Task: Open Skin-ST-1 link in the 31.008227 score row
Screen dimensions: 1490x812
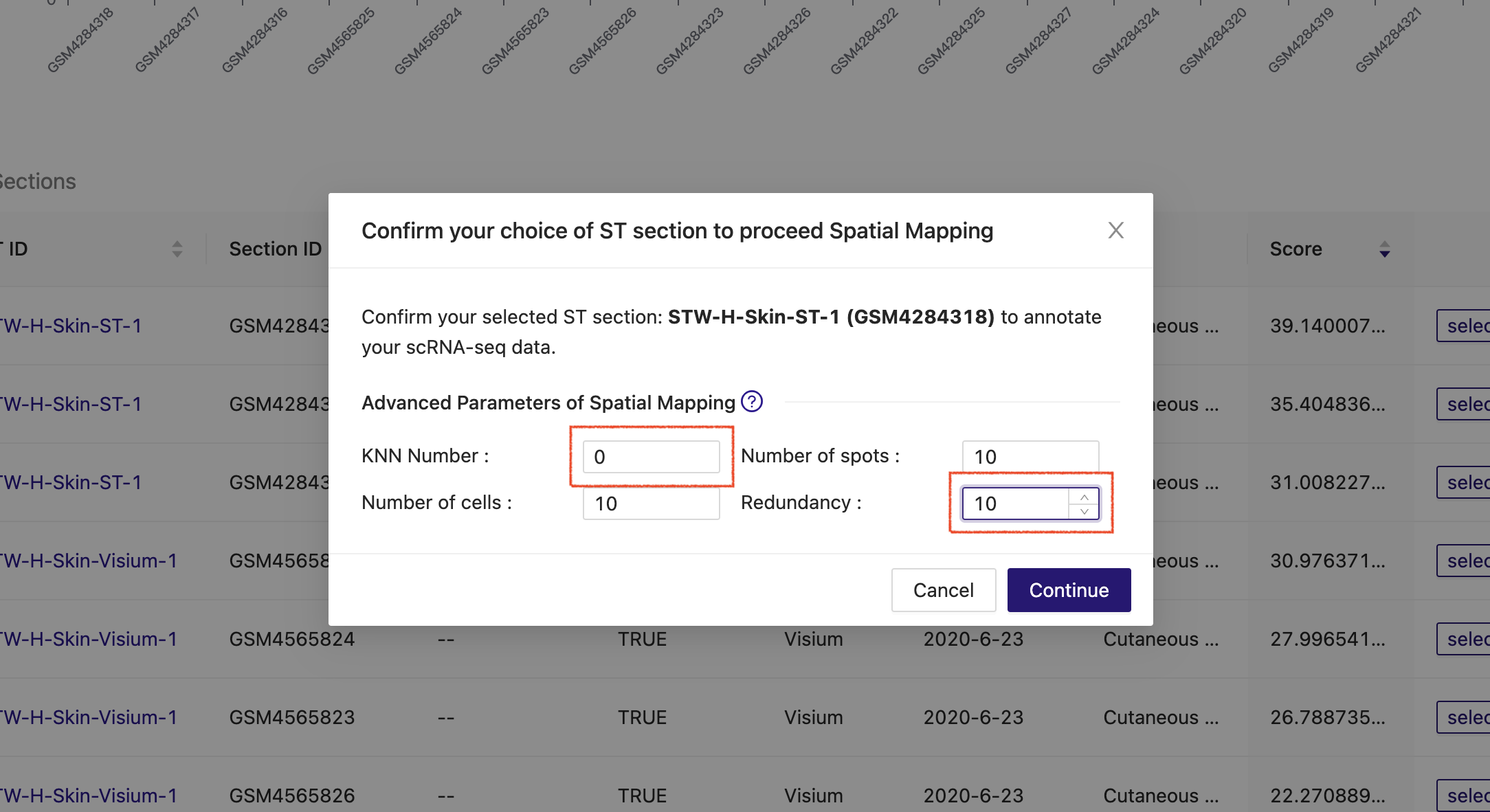Action: click(71, 482)
